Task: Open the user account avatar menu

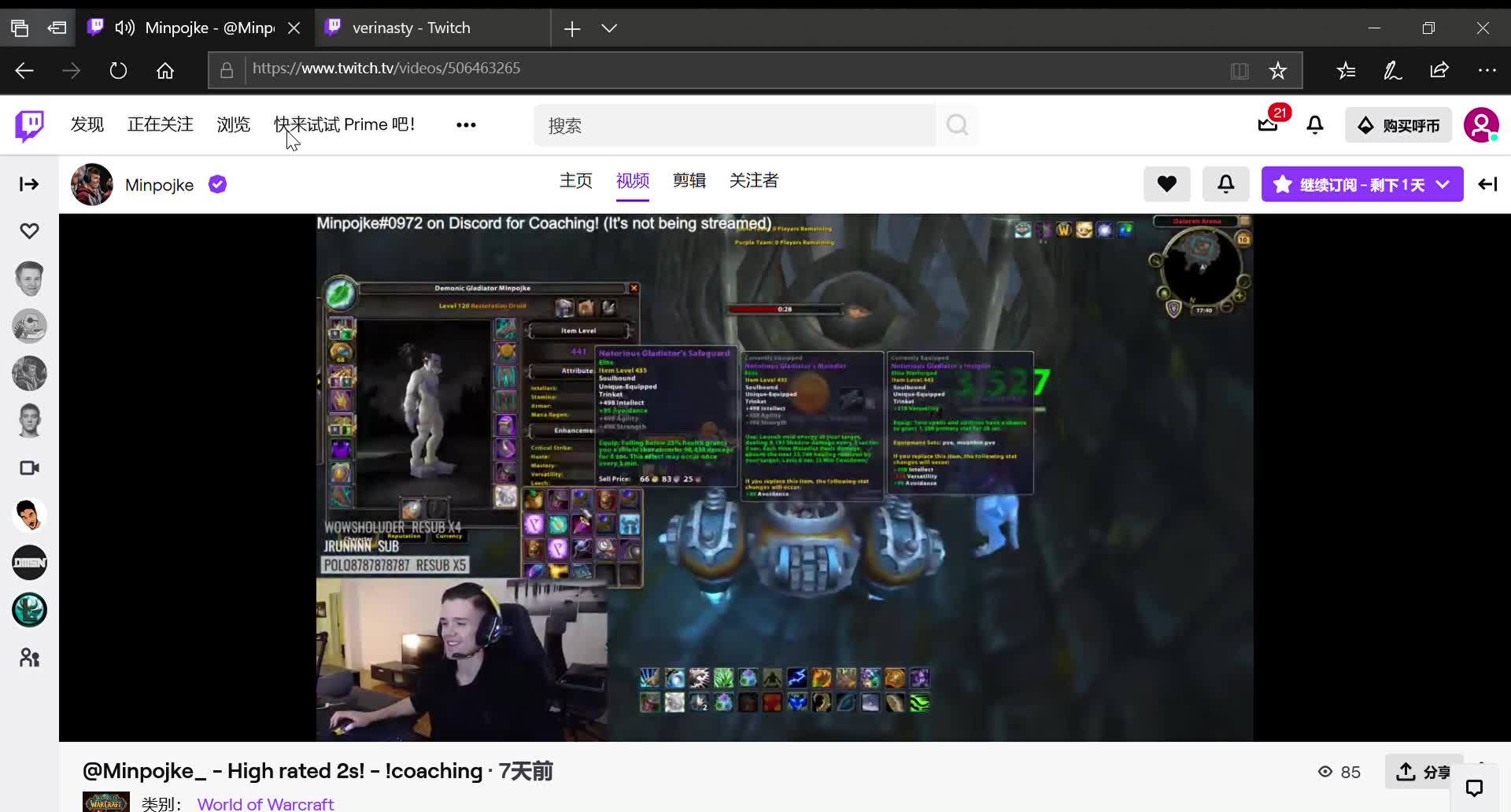Action: [1481, 125]
